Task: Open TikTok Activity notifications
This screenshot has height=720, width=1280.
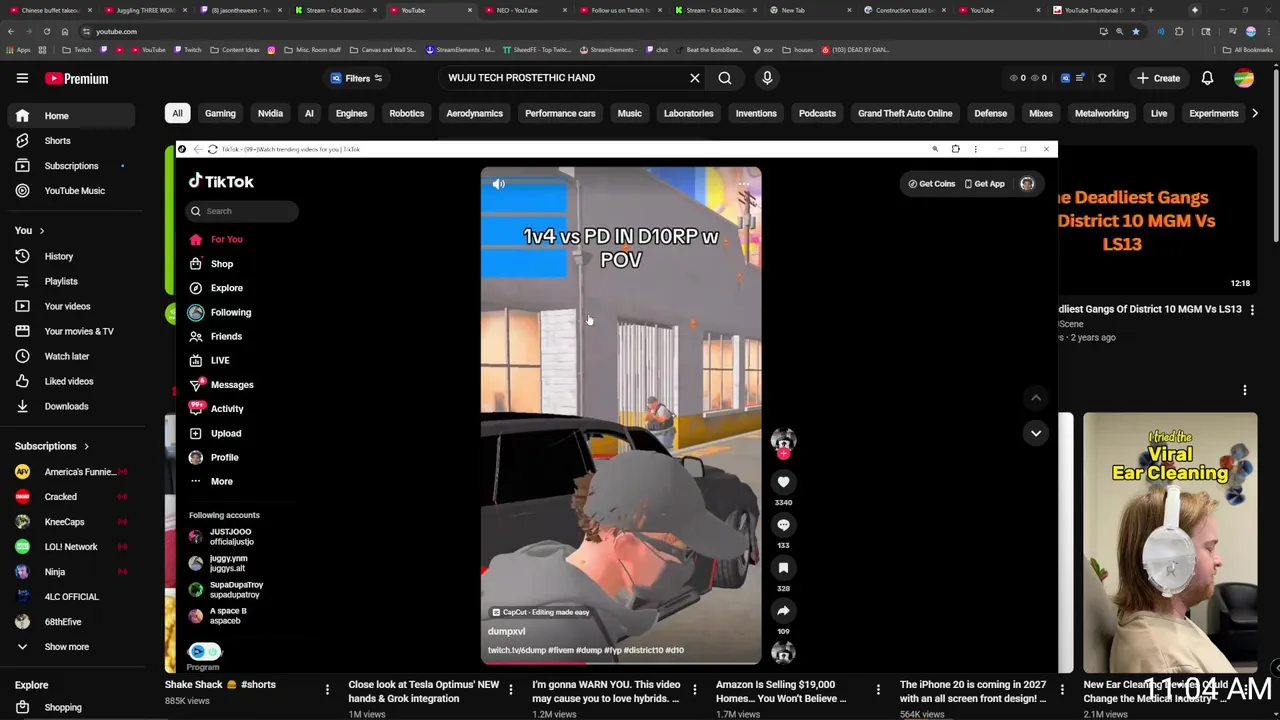Action: (226, 409)
